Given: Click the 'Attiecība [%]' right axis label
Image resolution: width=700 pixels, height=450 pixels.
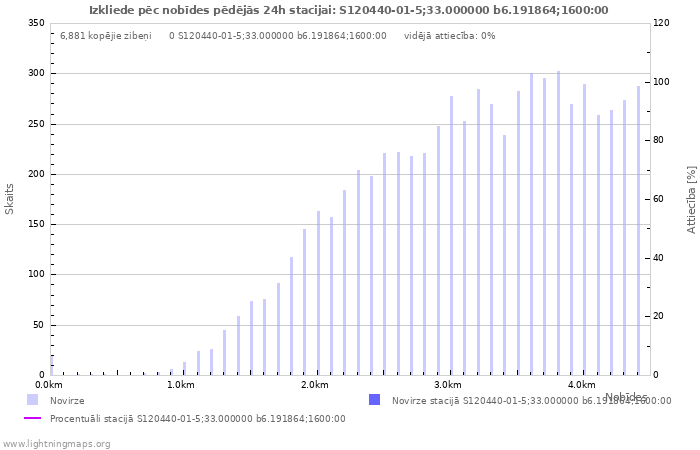Looking at the screenshot, I should click(x=691, y=199).
